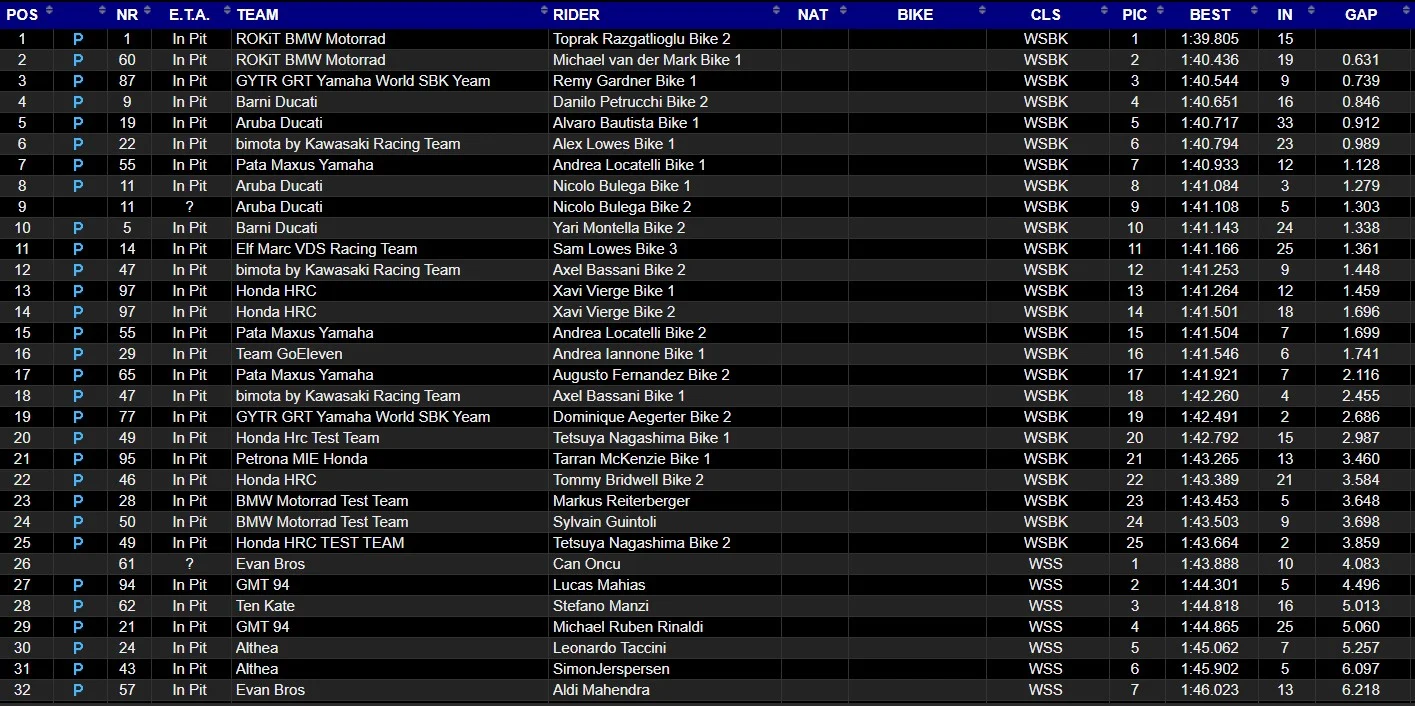The height and width of the screenshot is (706, 1415).
Task: Click team 'Ten Kate'
Action: 265,606
